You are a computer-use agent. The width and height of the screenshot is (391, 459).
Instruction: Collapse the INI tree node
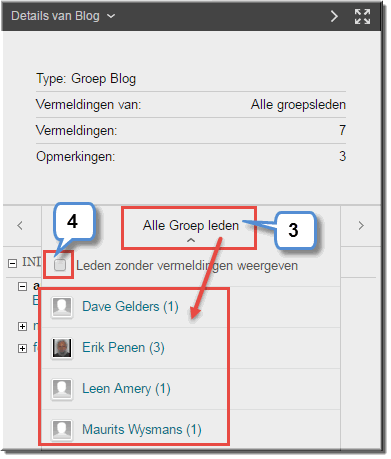12,263
